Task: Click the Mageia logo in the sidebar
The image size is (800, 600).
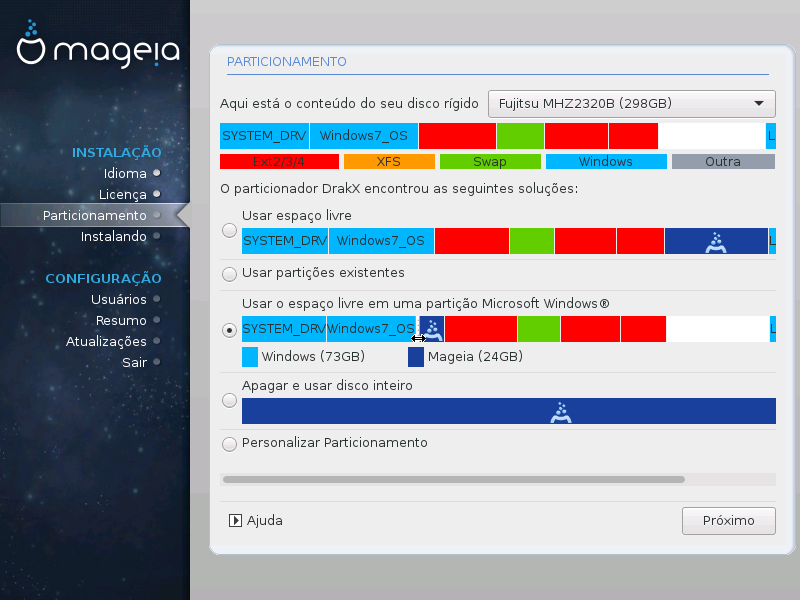Action: coord(98,50)
